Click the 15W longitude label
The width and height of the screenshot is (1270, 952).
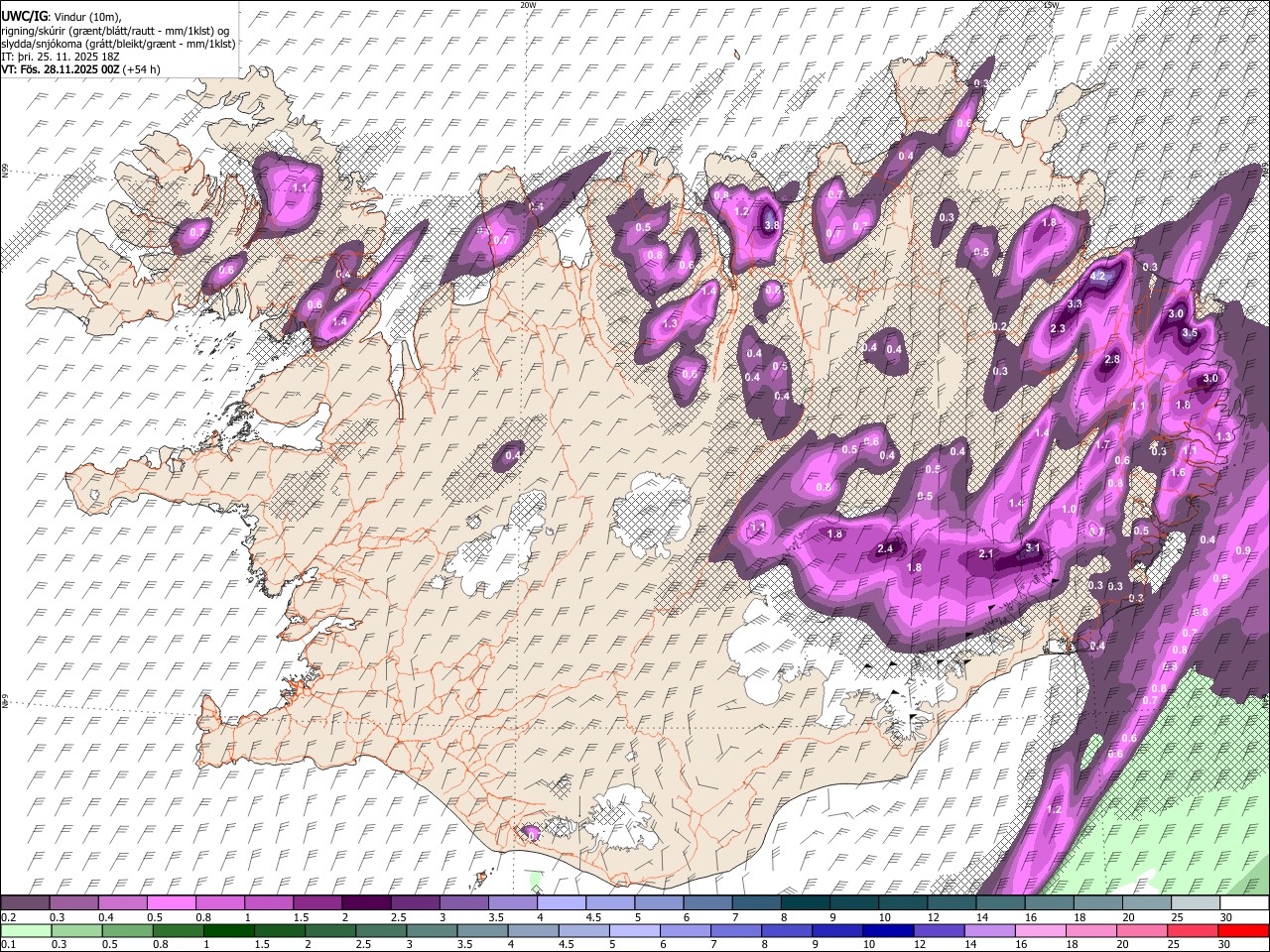click(x=1051, y=5)
